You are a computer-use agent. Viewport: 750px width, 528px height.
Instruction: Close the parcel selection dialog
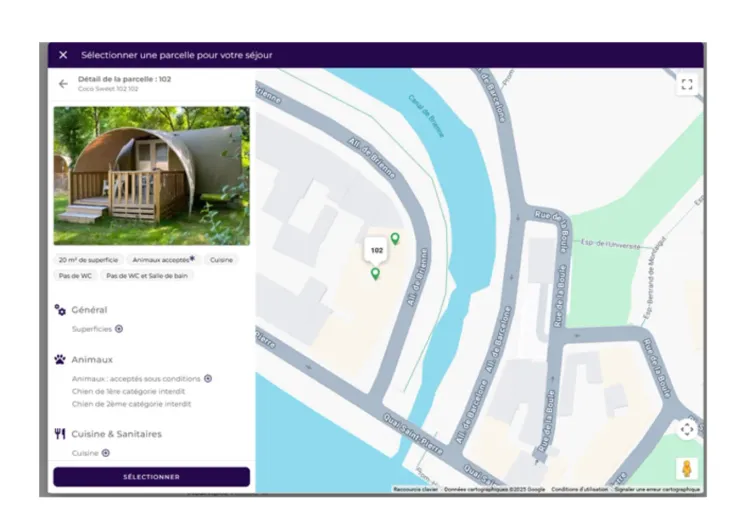click(63, 55)
